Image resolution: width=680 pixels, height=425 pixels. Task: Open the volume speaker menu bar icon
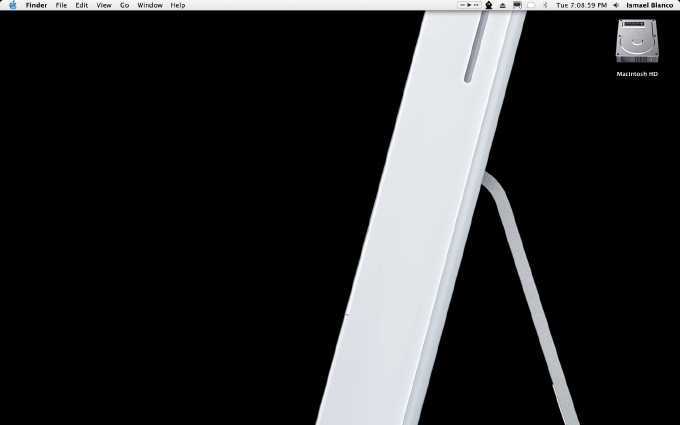click(x=616, y=5)
